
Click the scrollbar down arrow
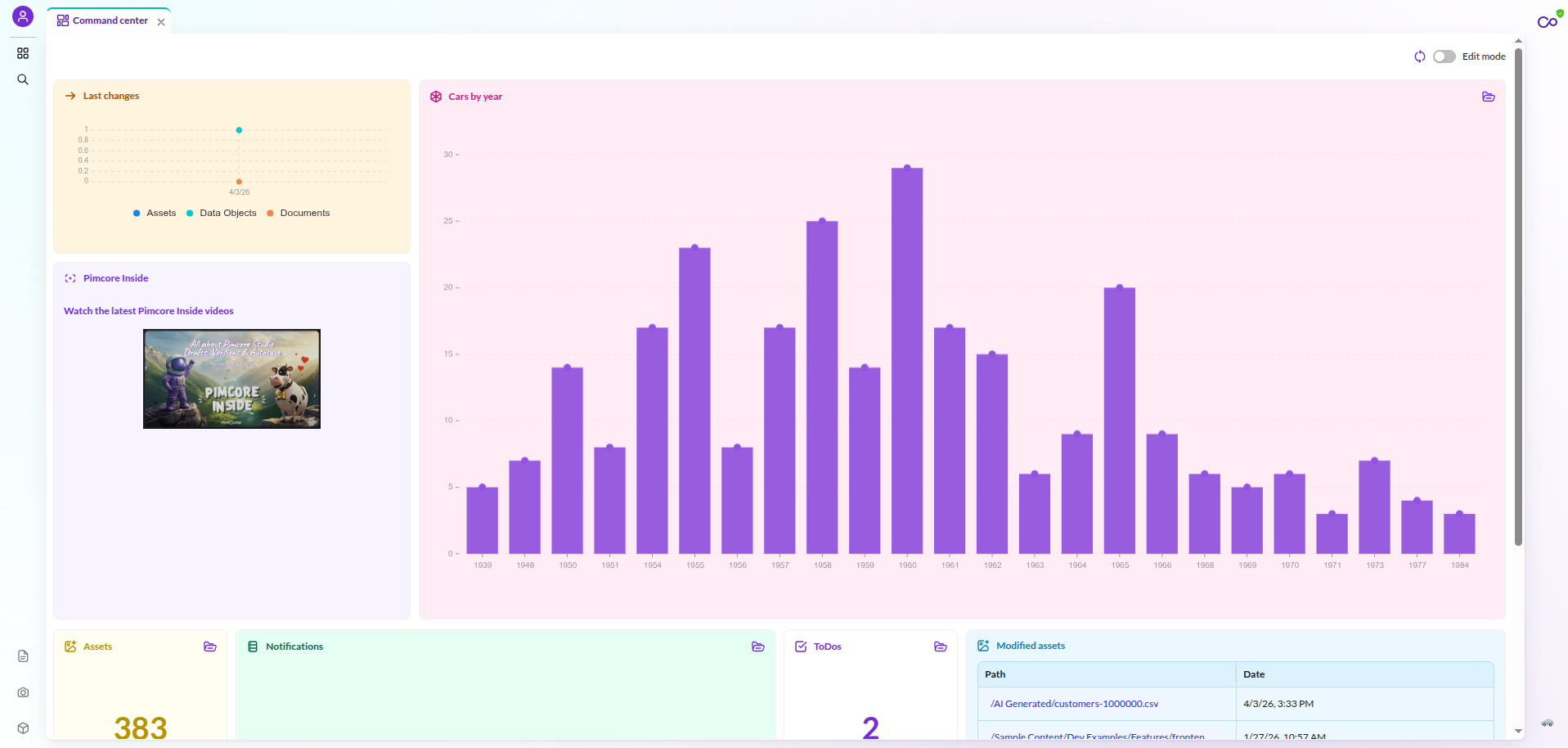pos(1518,732)
